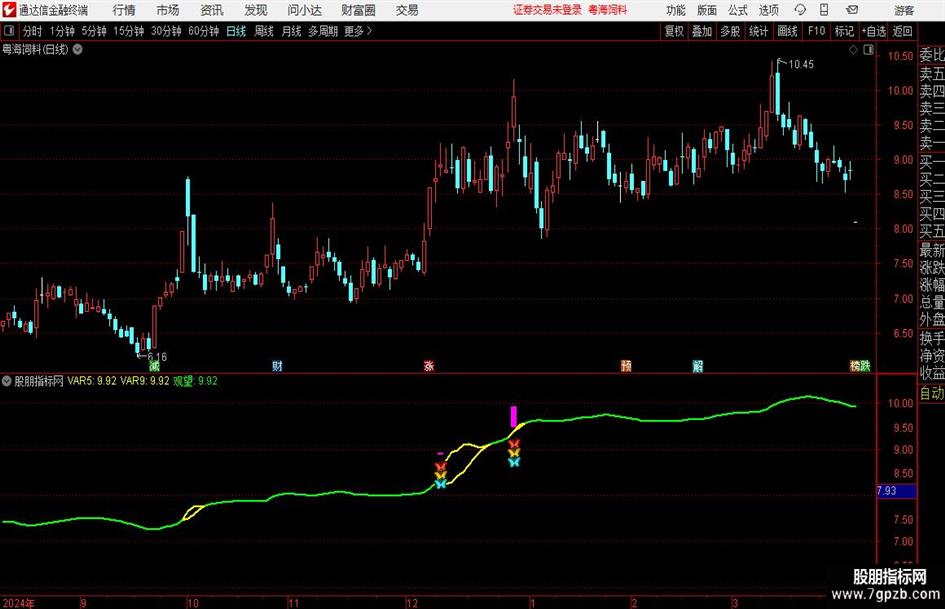Image resolution: width=945 pixels, height=609 pixels.
Task: Open the 财富圈 menu
Action: click(358, 10)
